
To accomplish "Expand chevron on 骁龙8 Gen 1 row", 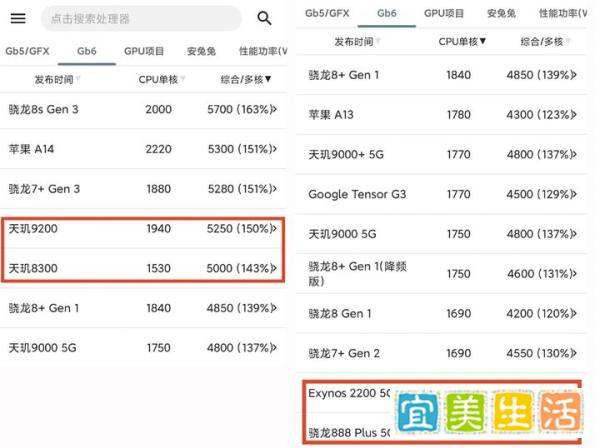I will 574,313.
